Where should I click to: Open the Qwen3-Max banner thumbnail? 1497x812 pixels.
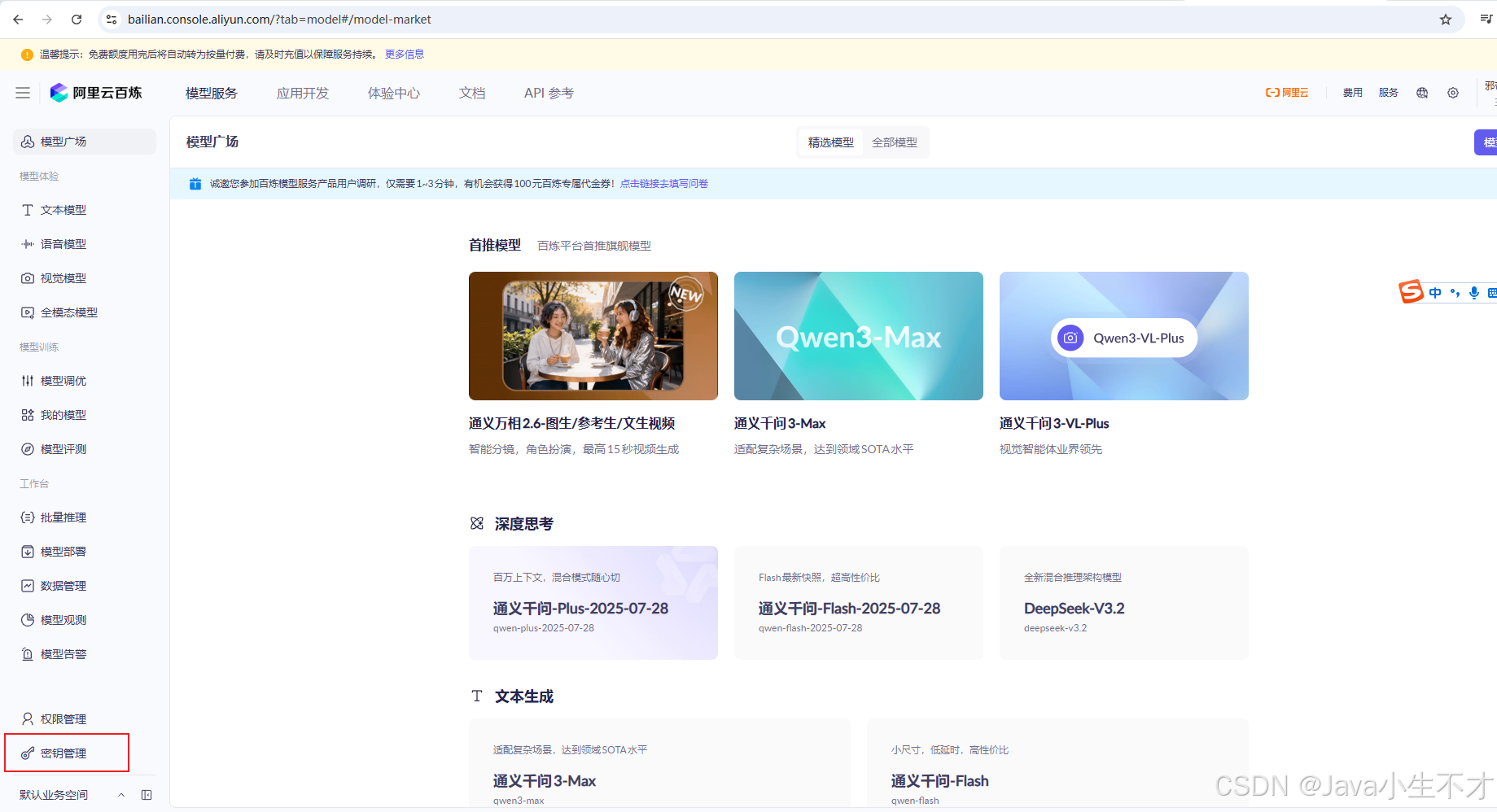(x=859, y=336)
